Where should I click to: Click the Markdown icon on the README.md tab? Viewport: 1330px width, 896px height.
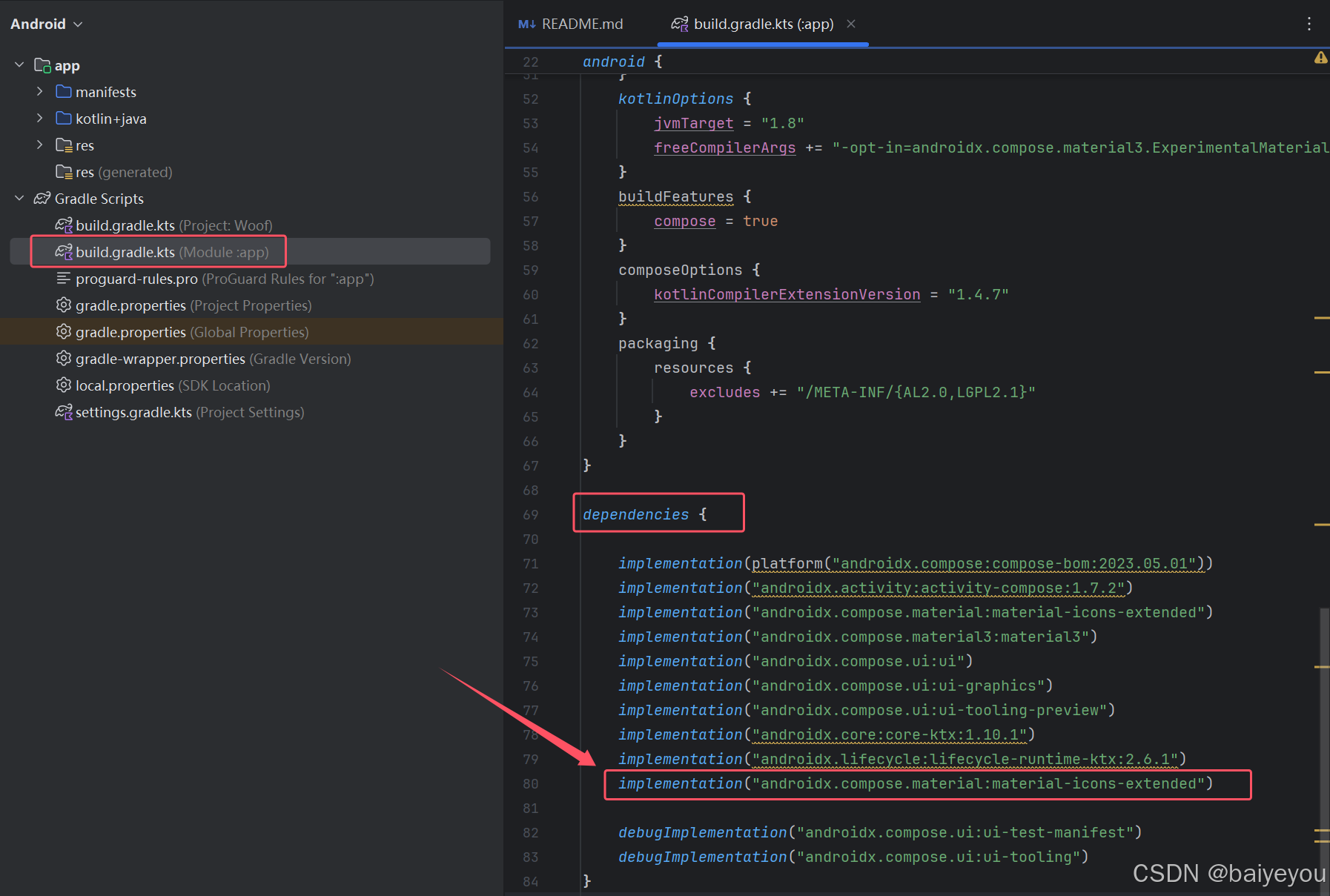526,24
